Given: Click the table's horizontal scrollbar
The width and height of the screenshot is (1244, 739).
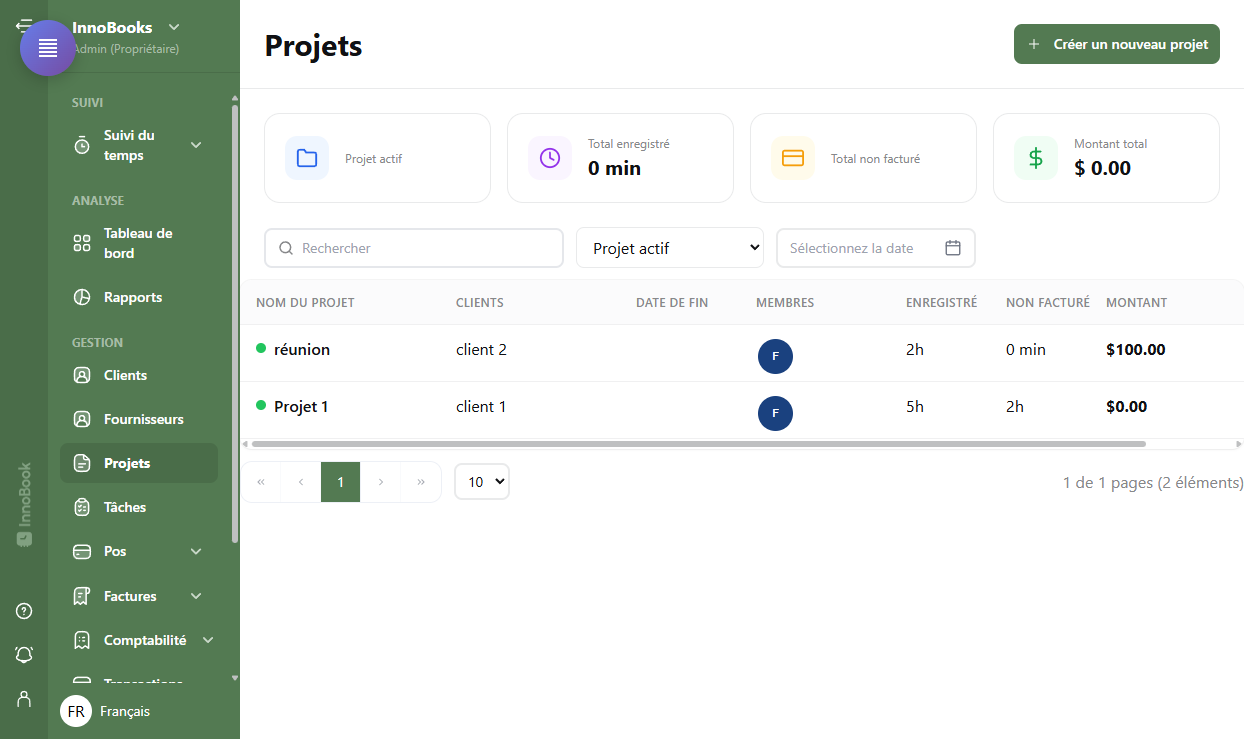Looking at the screenshot, I should click(698, 444).
